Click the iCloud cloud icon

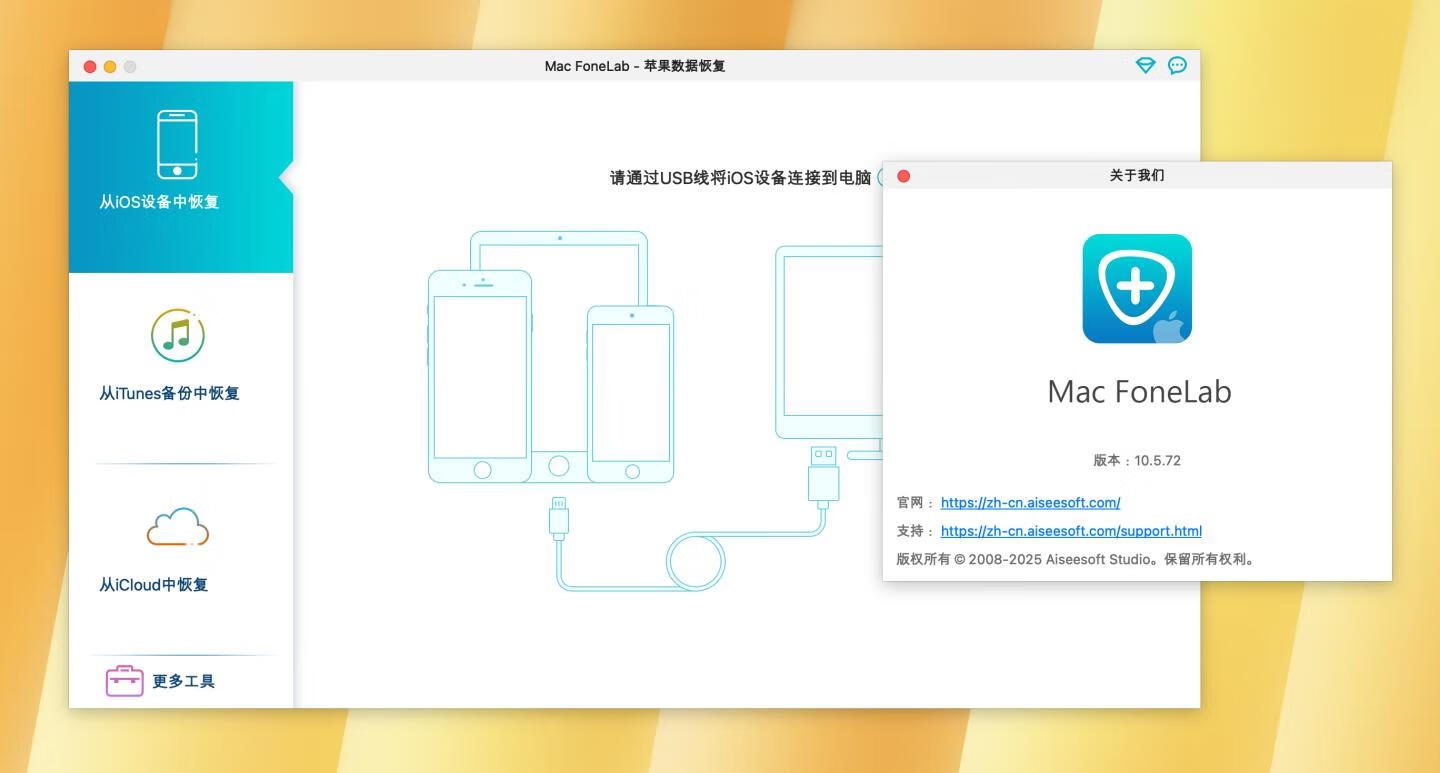click(x=178, y=526)
